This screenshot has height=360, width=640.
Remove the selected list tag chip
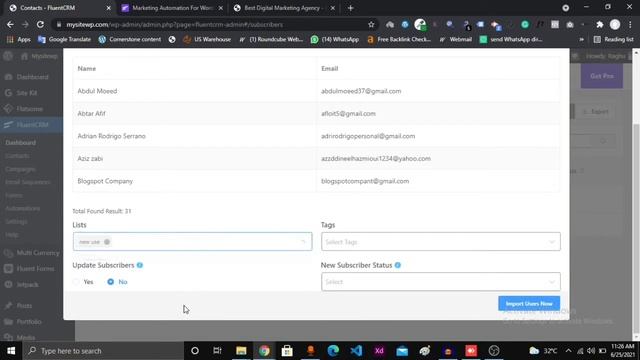pyautogui.click(x=107, y=242)
